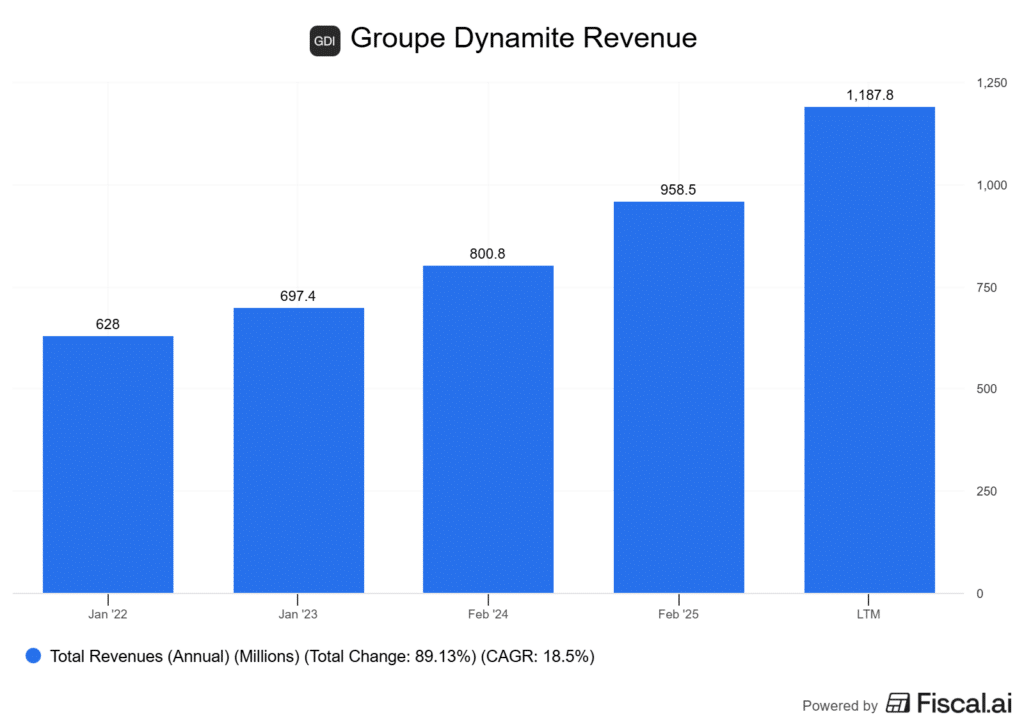The height and width of the screenshot is (726, 1024).
Task: Click the 628 data label
Action: (108, 324)
